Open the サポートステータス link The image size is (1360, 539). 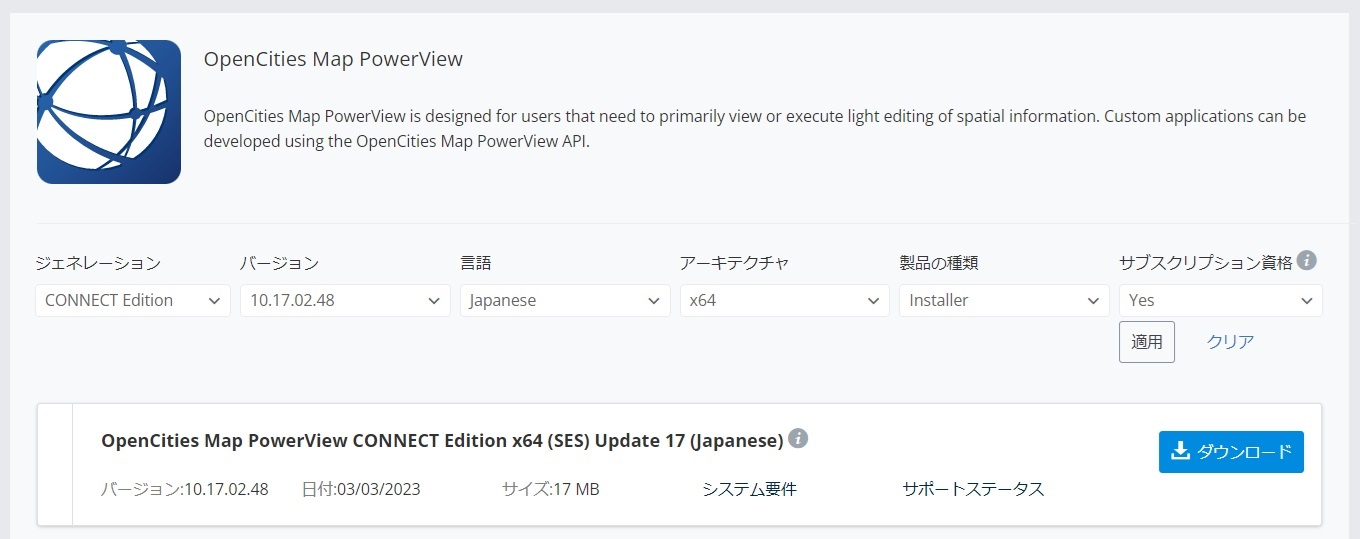pos(973,489)
